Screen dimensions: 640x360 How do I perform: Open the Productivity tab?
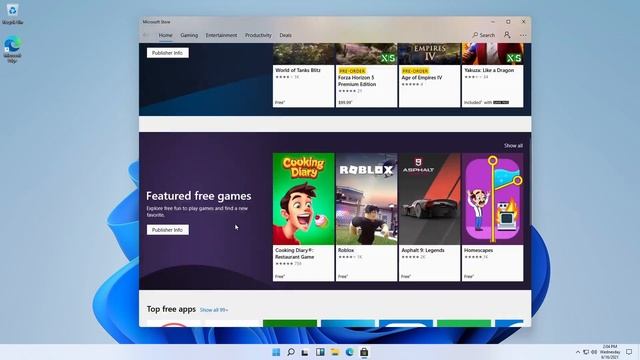click(x=258, y=36)
